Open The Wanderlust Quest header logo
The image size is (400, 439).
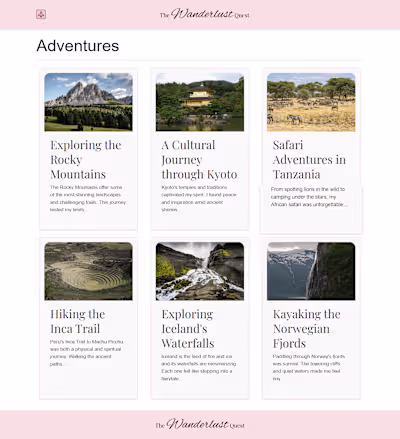click(x=205, y=14)
